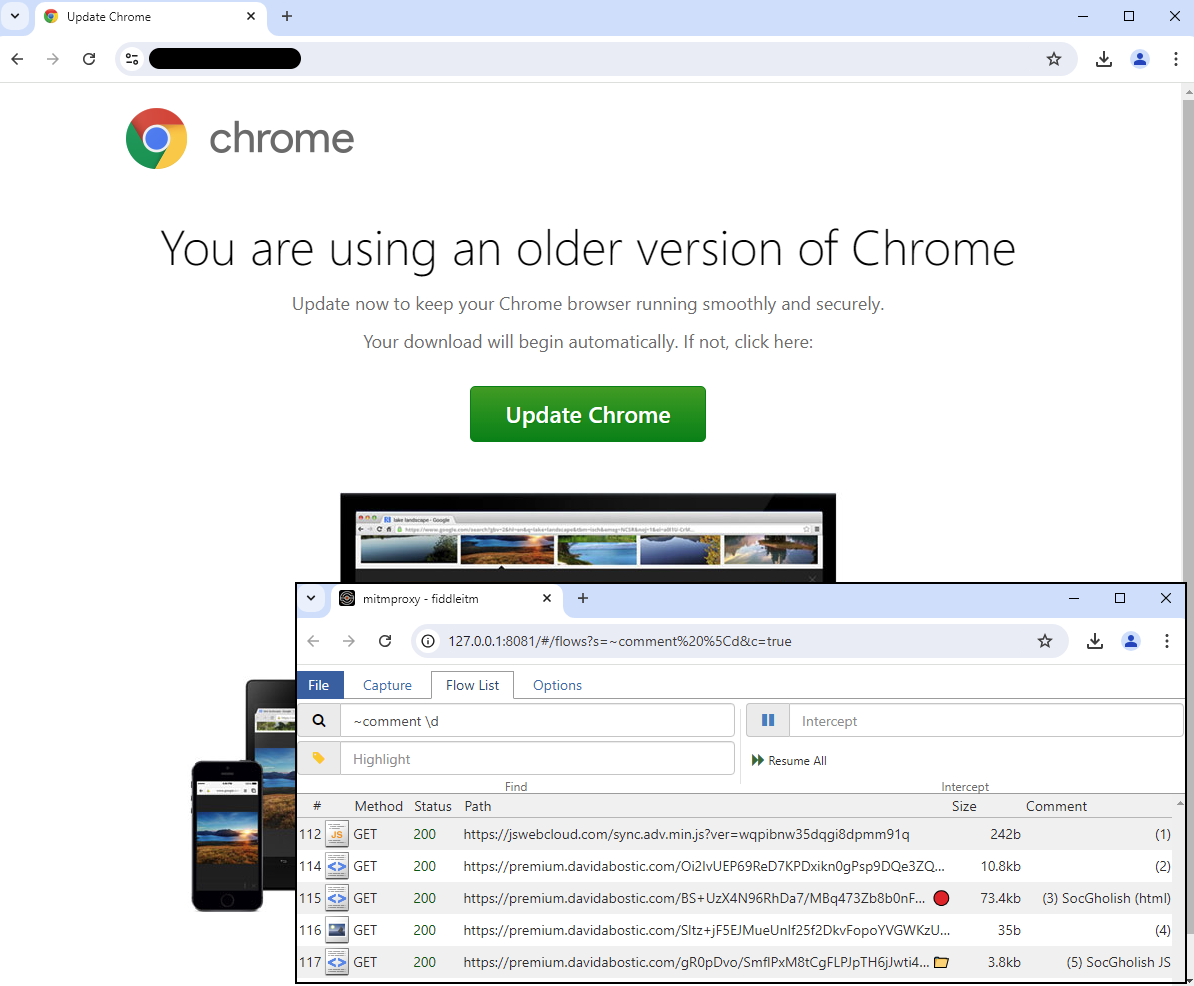Click the search magnifier icon

[x=319, y=720]
